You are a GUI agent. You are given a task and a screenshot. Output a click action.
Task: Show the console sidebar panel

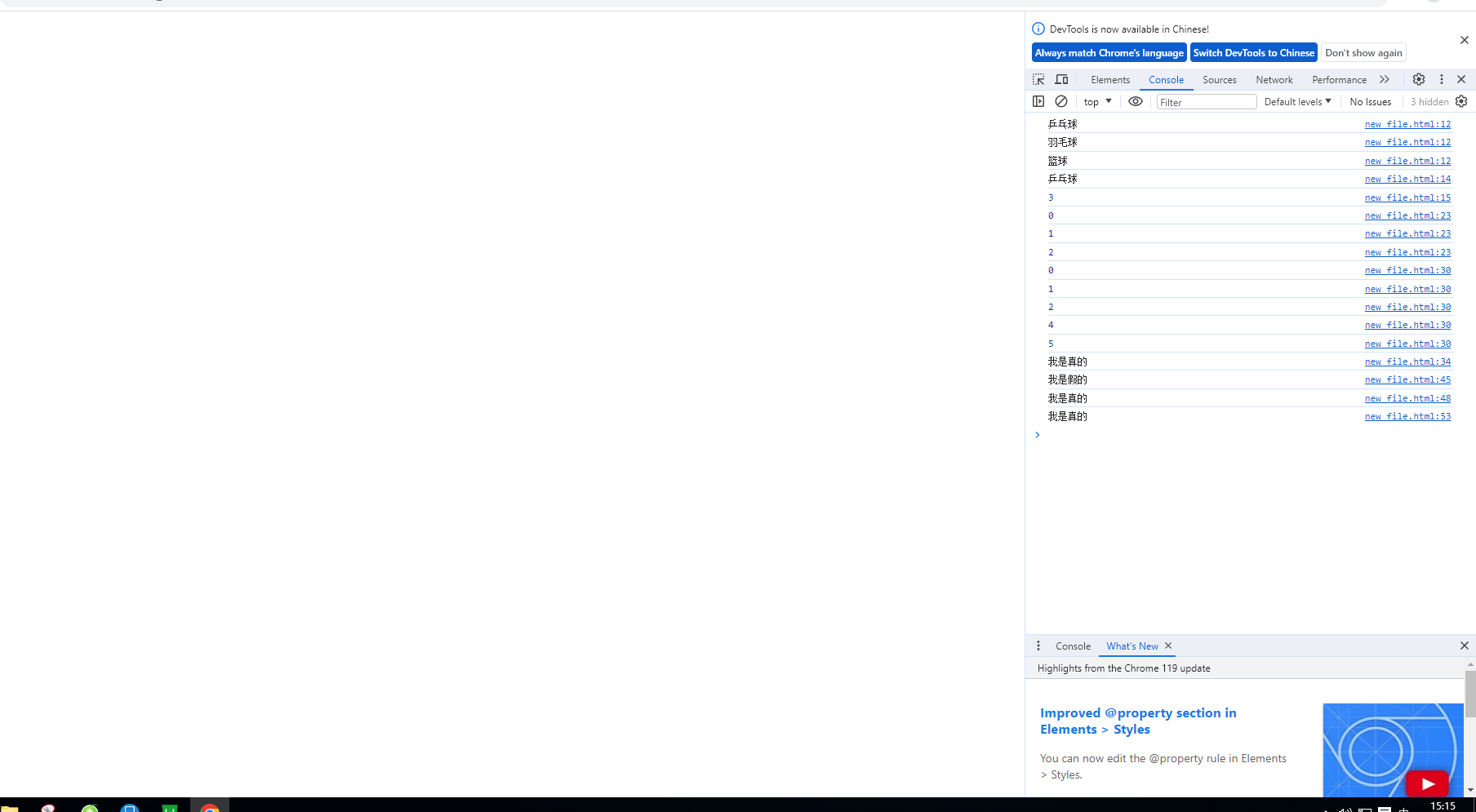(x=1038, y=101)
